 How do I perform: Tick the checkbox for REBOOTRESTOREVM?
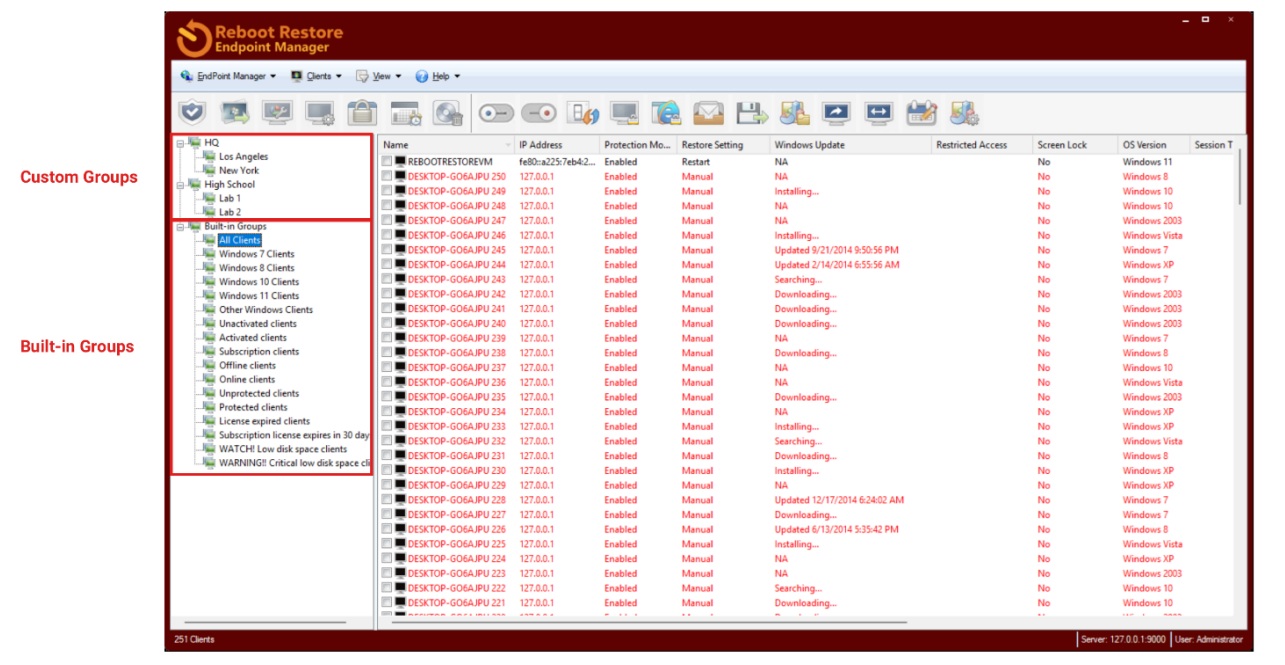click(x=387, y=162)
